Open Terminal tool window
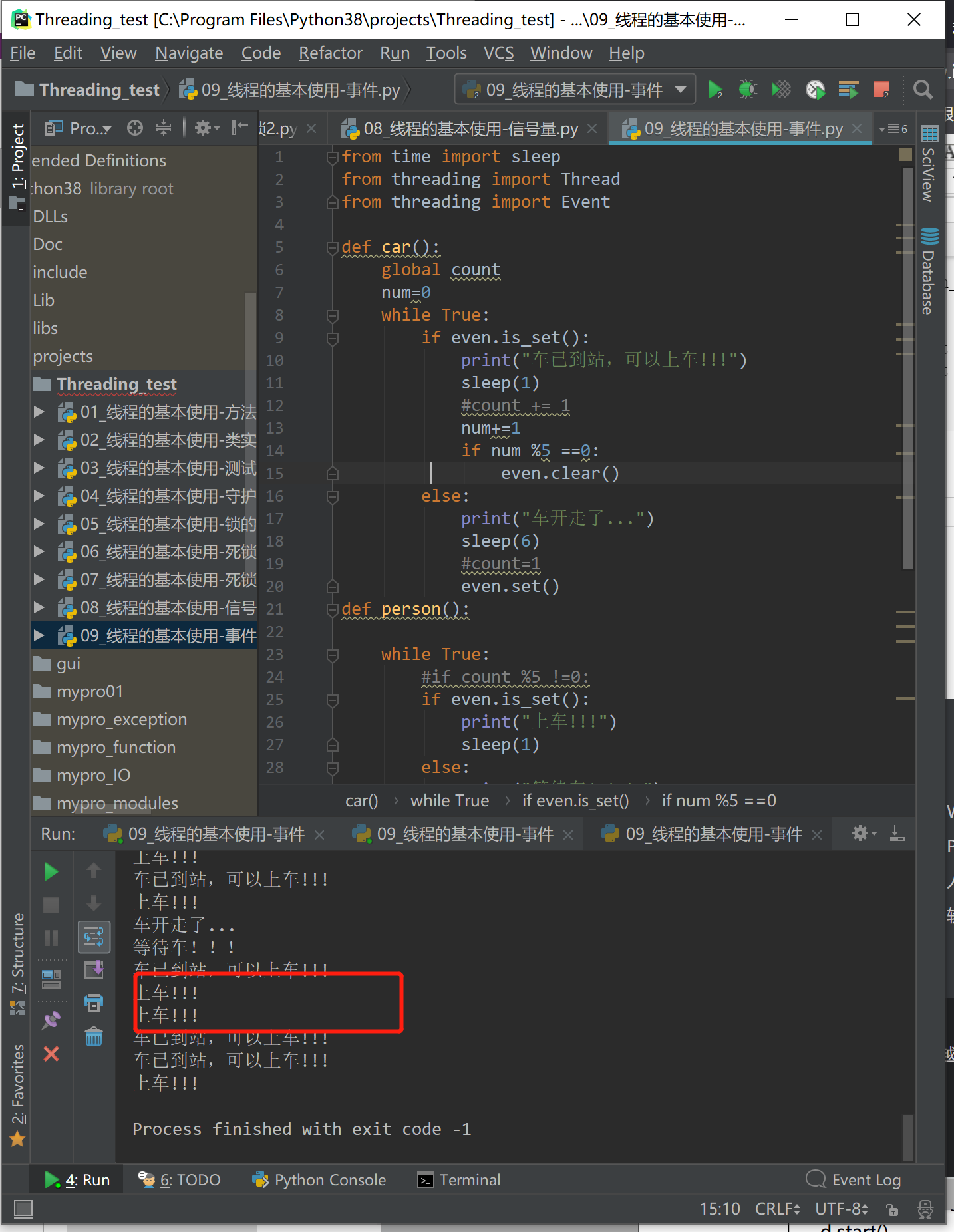The image size is (954, 1232). (459, 1179)
